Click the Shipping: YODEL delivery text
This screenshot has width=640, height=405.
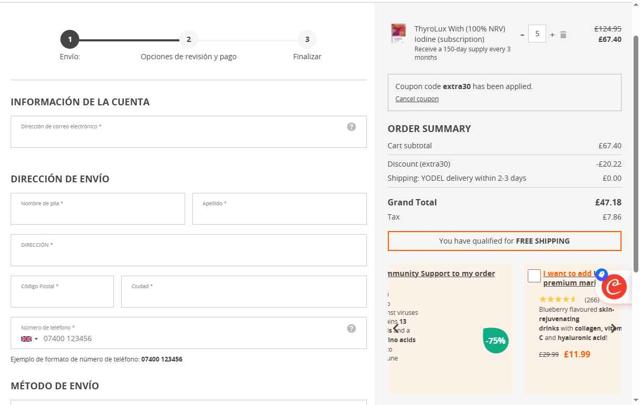point(457,178)
